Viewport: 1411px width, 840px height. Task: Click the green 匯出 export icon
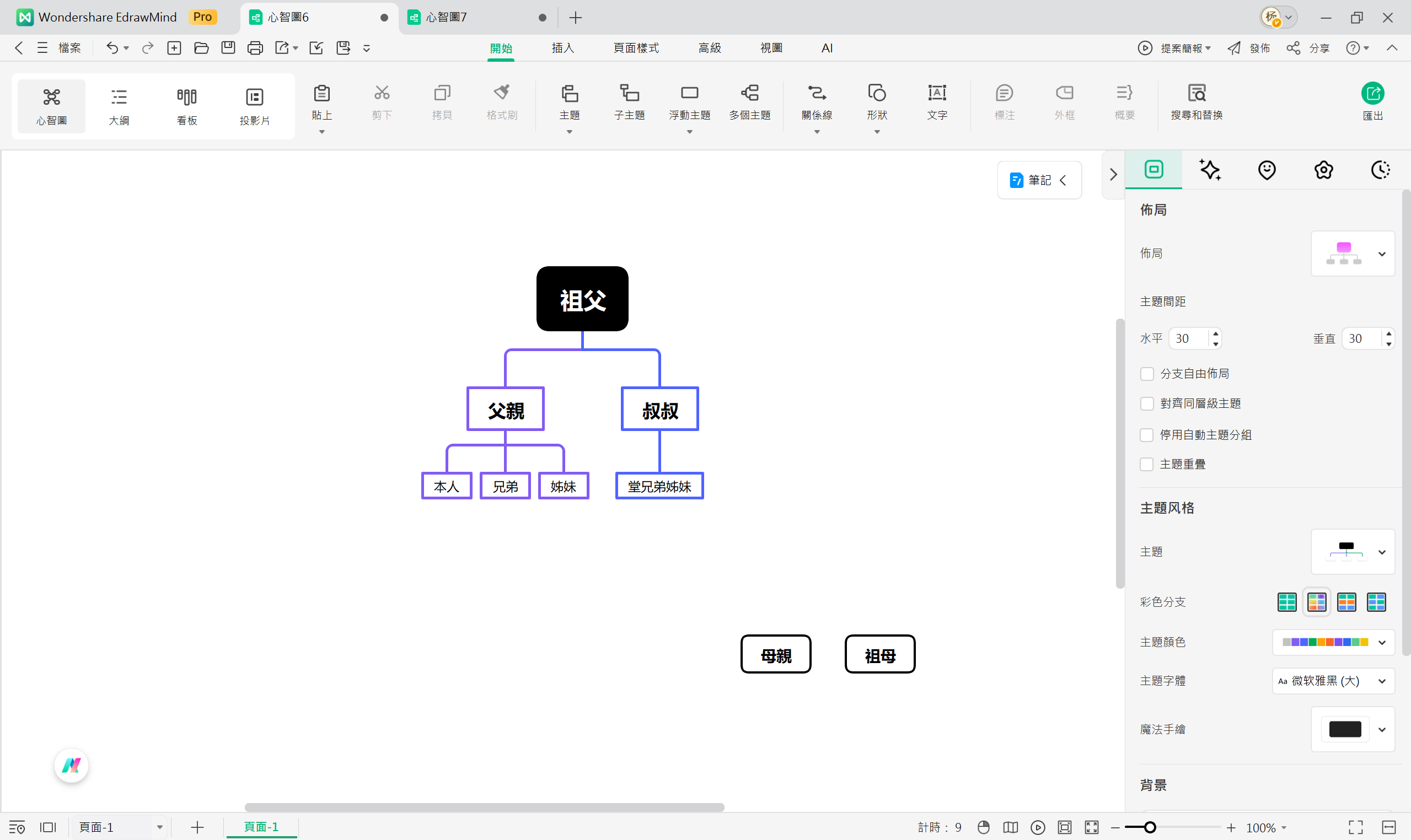[x=1372, y=94]
